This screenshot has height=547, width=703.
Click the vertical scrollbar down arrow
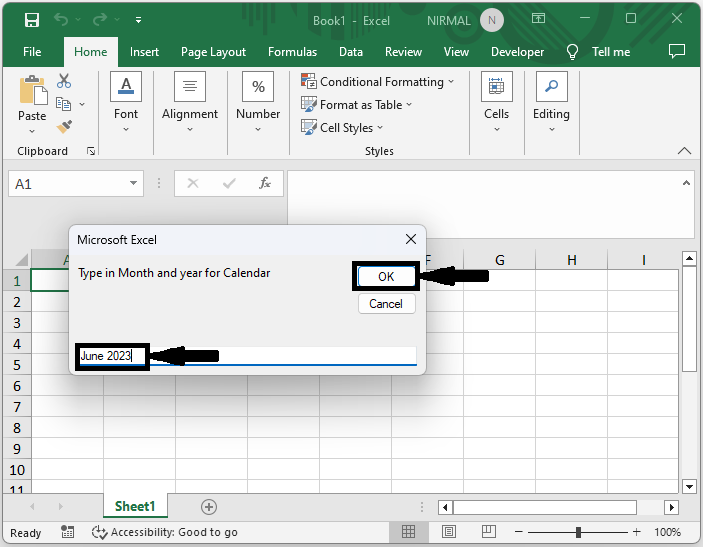click(x=689, y=486)
